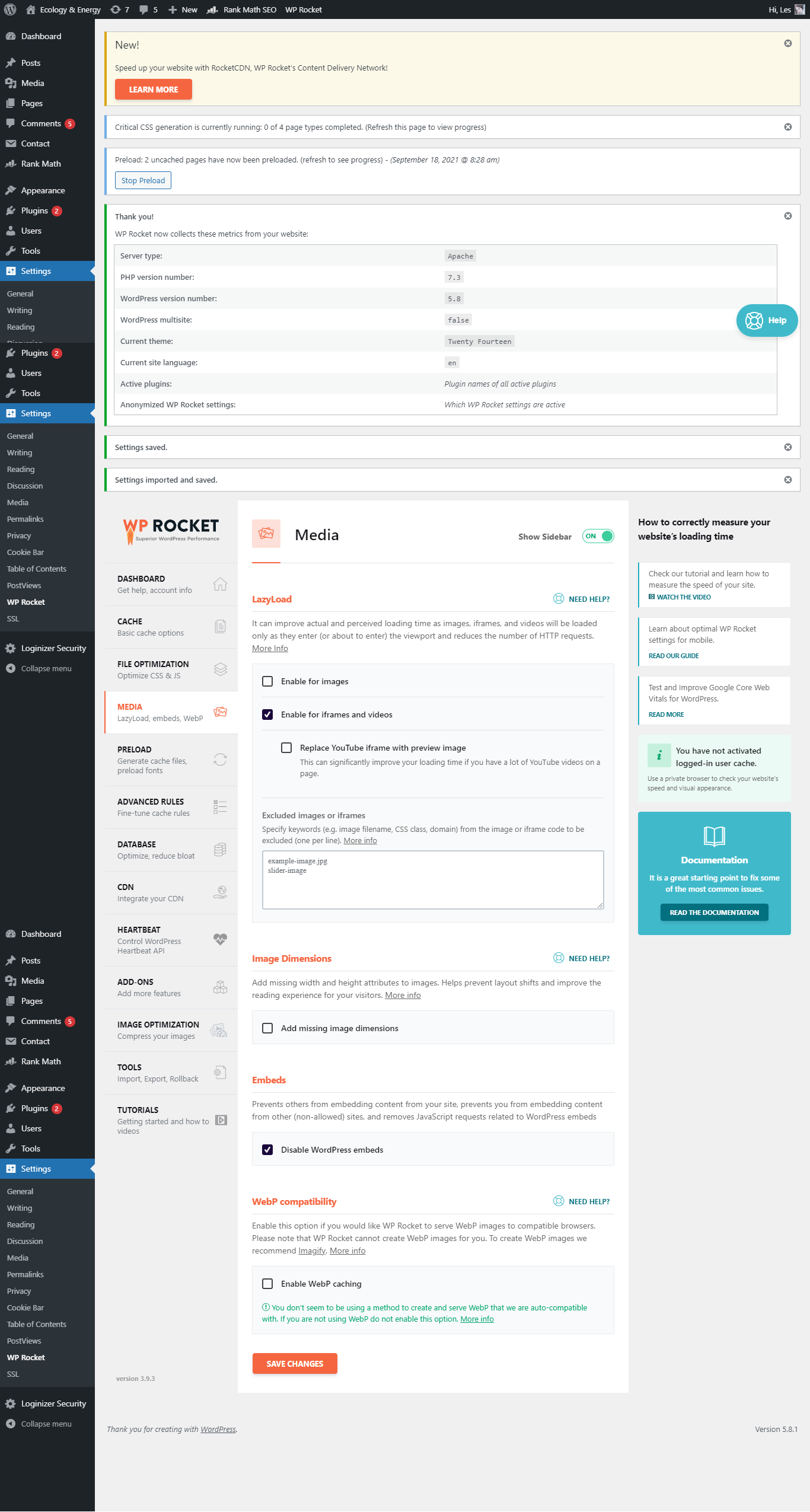The height and width of the screenshot is (1512, 810).
Task: Open More info link for excluded images
Action: pyautogui.click(x=361, y=840)
